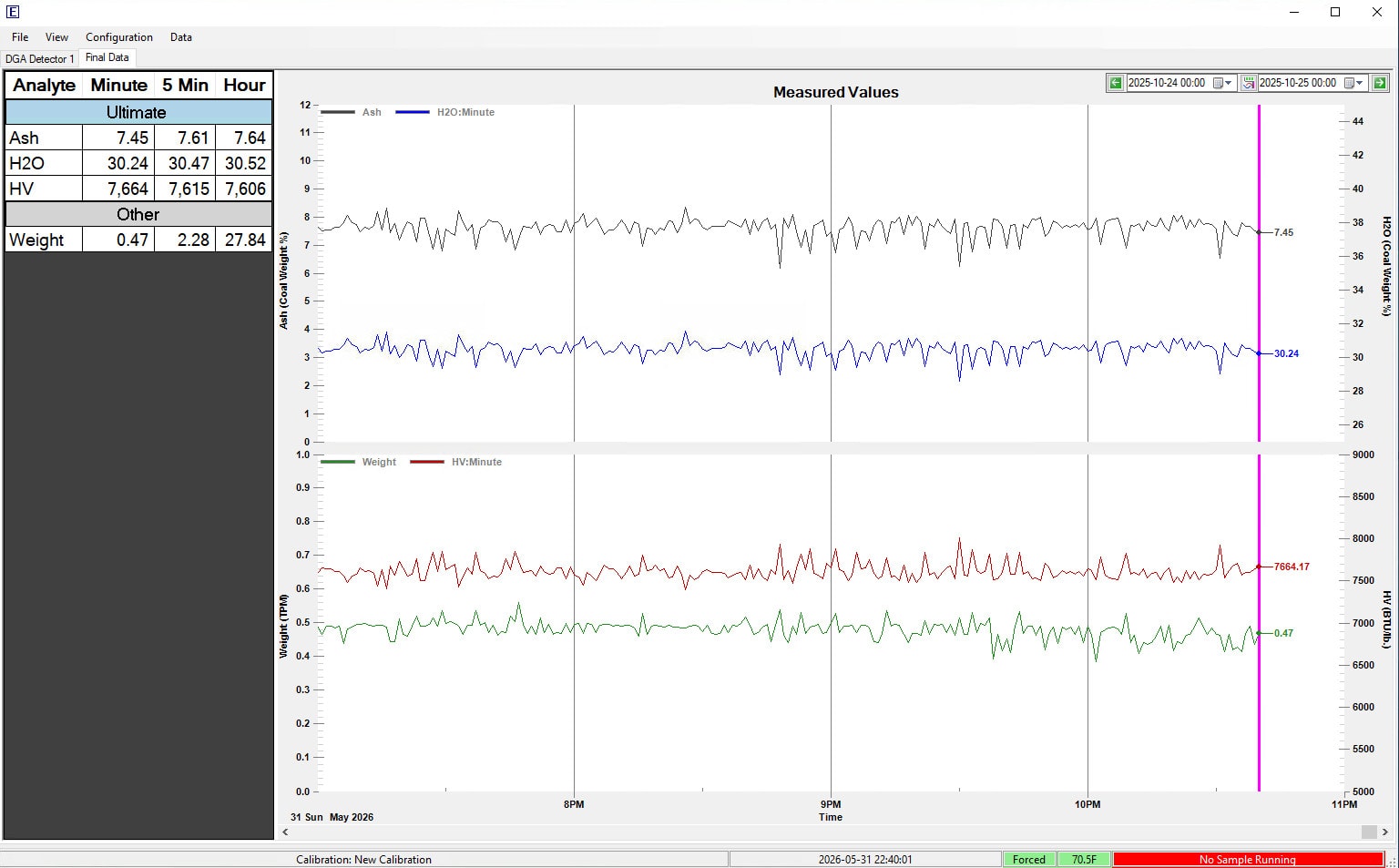Click the H2O hour value 30.52

tap(244, 163)
